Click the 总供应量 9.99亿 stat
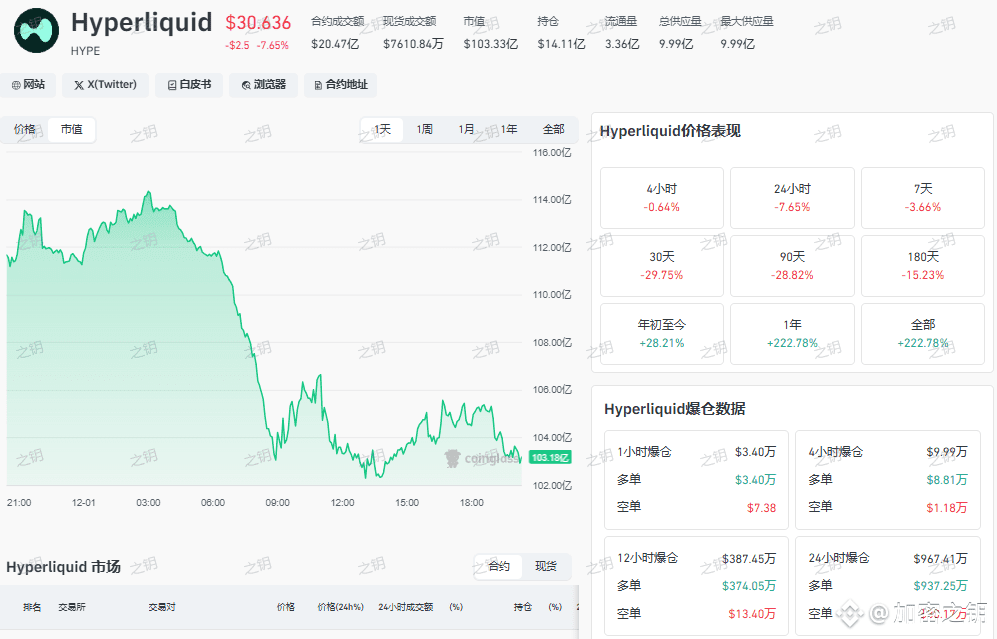 point(680,32)
